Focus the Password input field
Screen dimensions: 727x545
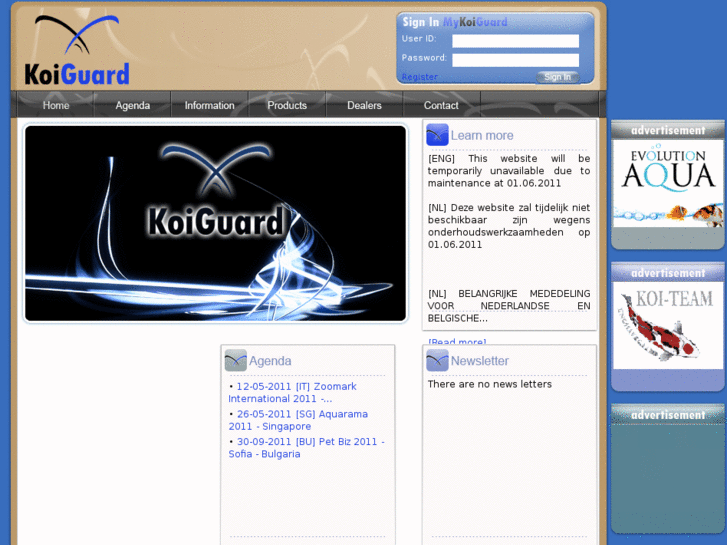[x=516, y=60]
